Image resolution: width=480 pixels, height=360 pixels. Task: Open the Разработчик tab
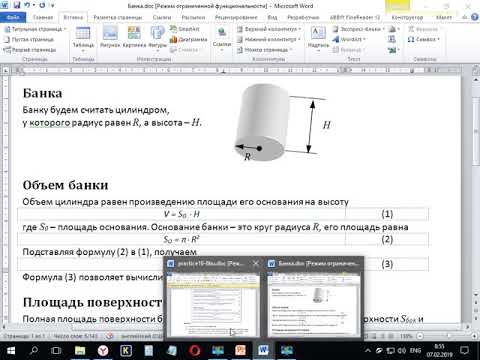303,17
